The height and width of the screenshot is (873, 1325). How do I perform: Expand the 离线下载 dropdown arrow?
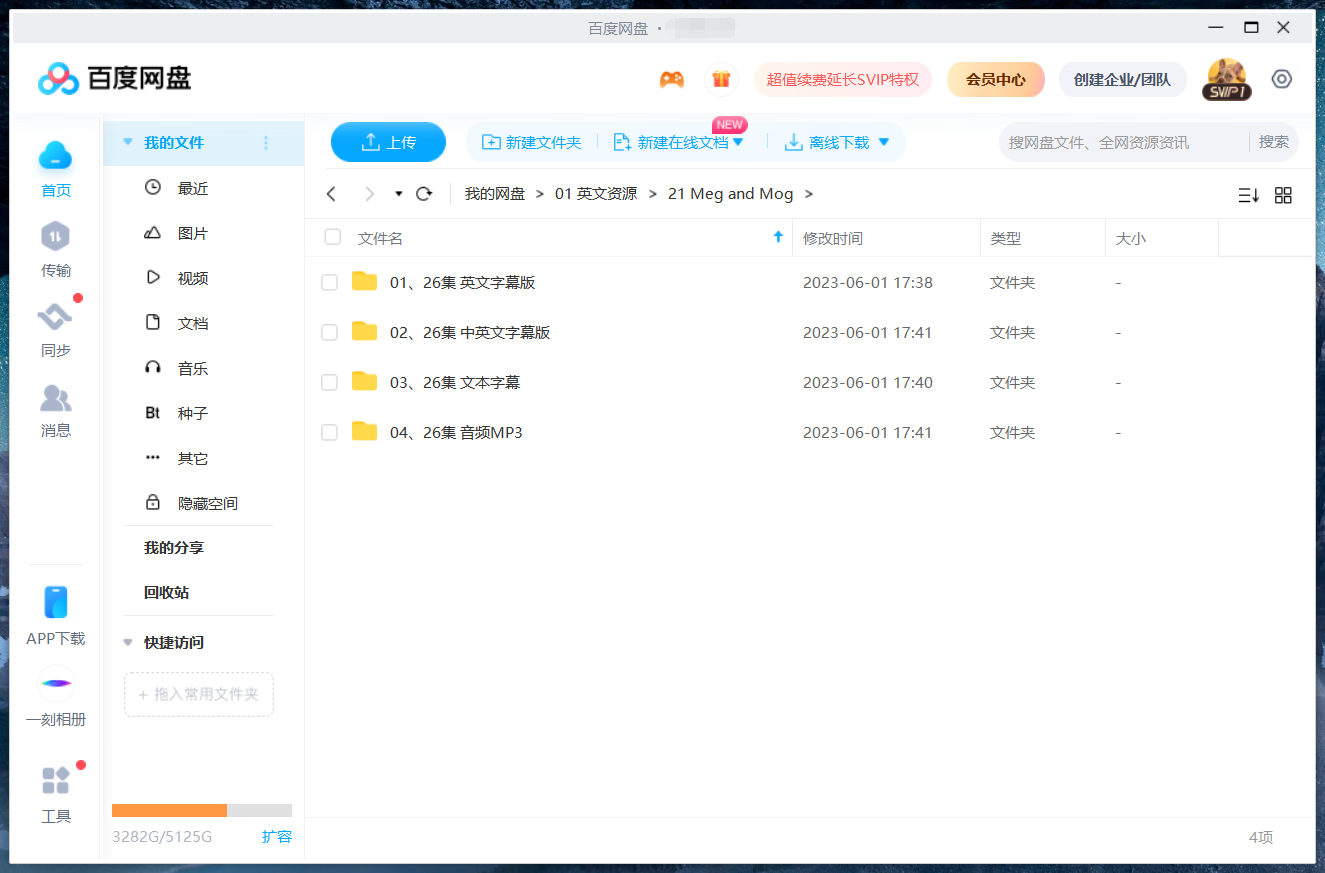point(882,142)
